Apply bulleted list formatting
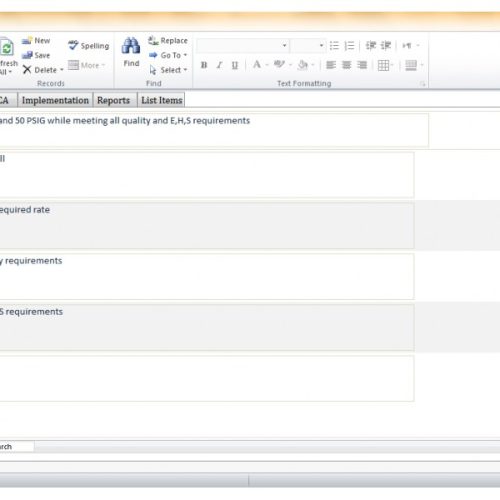 click(x=334, y=46)
